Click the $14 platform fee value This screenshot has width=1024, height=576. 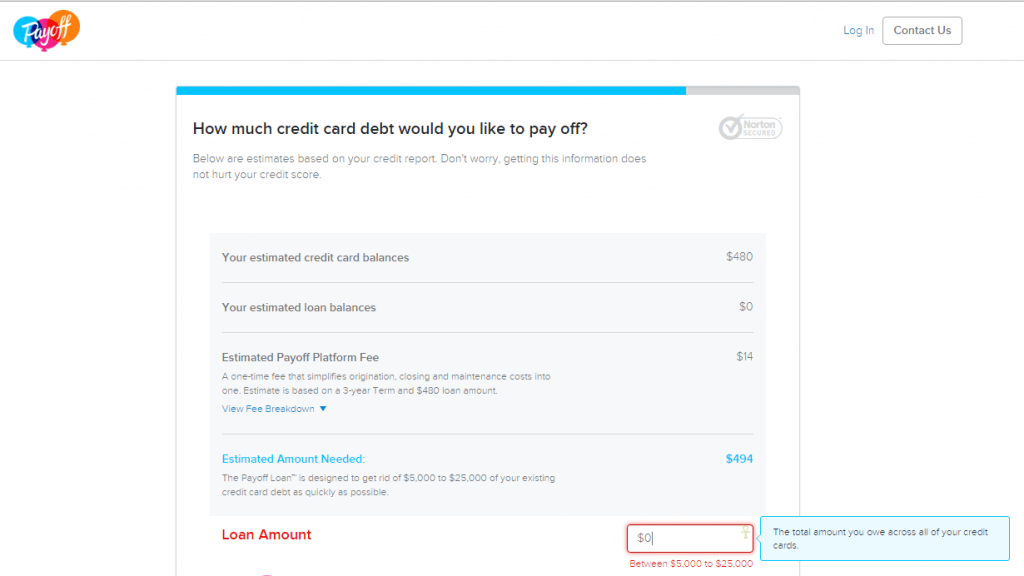coord(744,357)
